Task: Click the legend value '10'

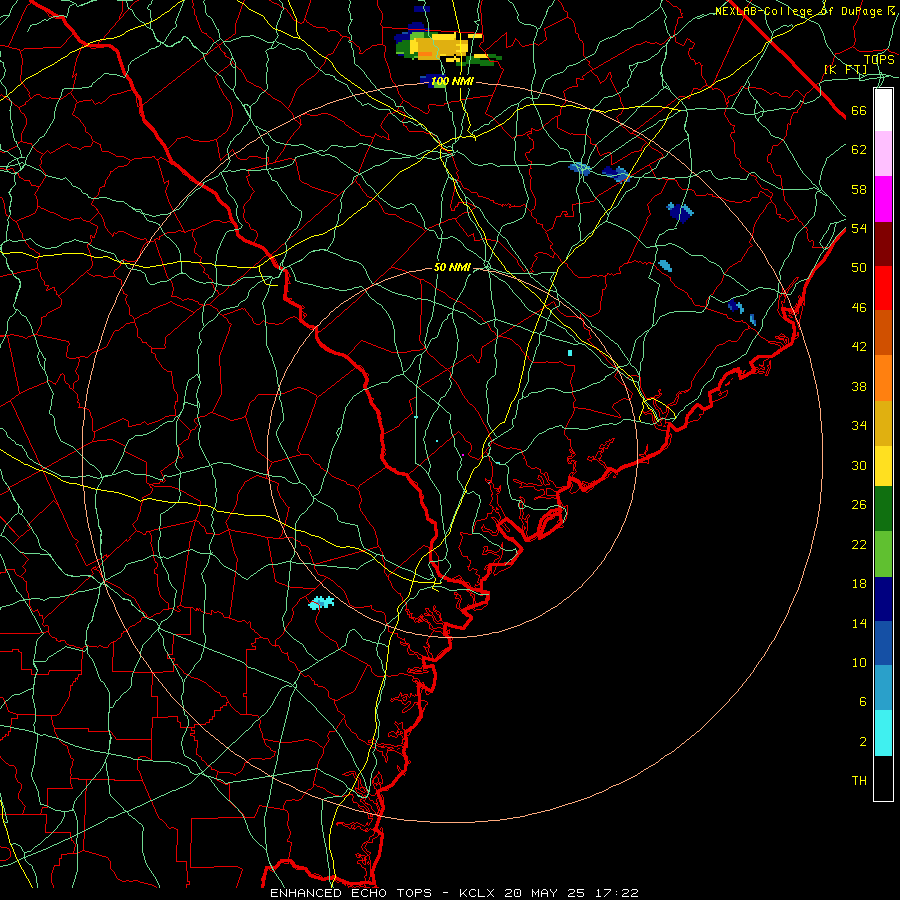Action: (x=859, y=663)
